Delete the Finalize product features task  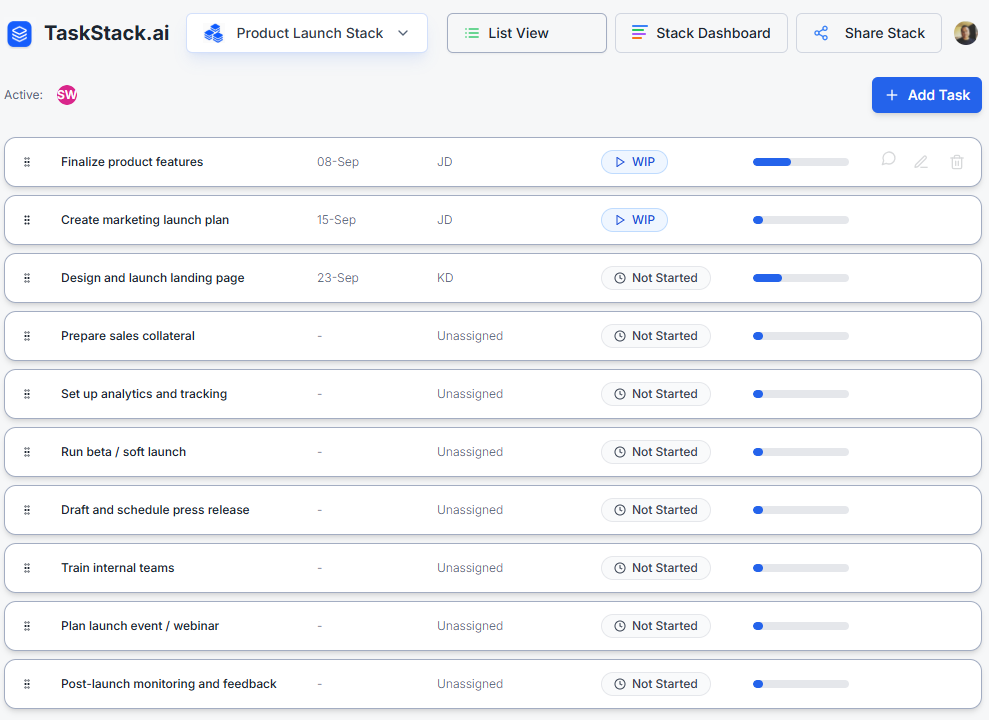[957, 162]
